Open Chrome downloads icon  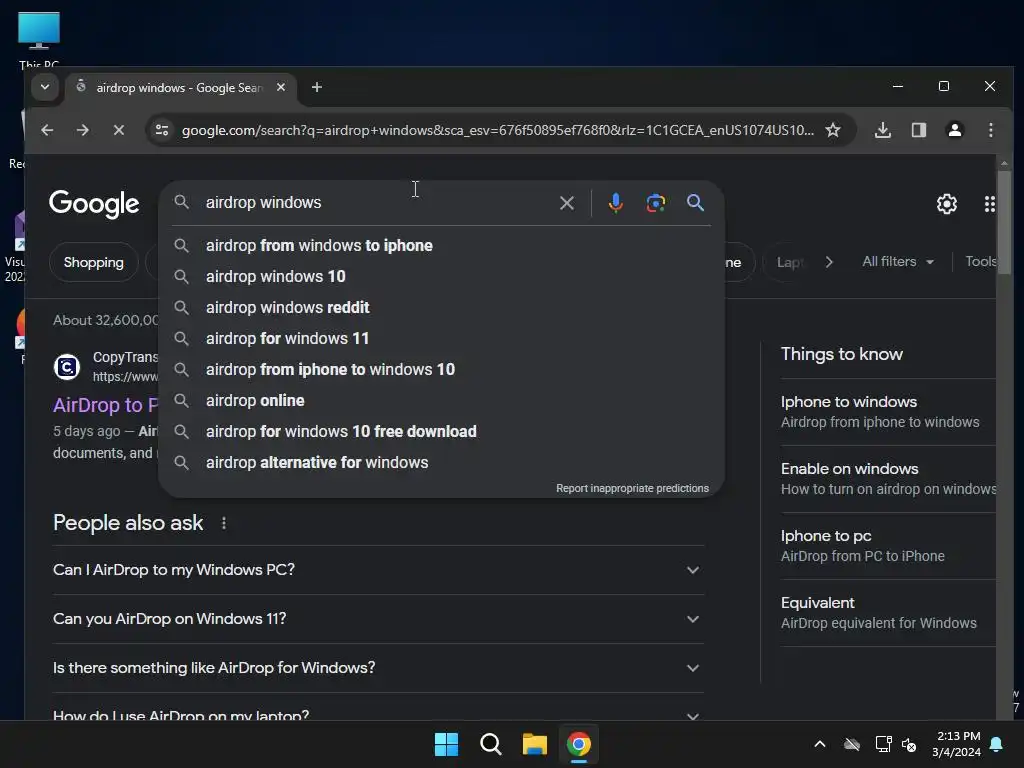click(882, 130)
